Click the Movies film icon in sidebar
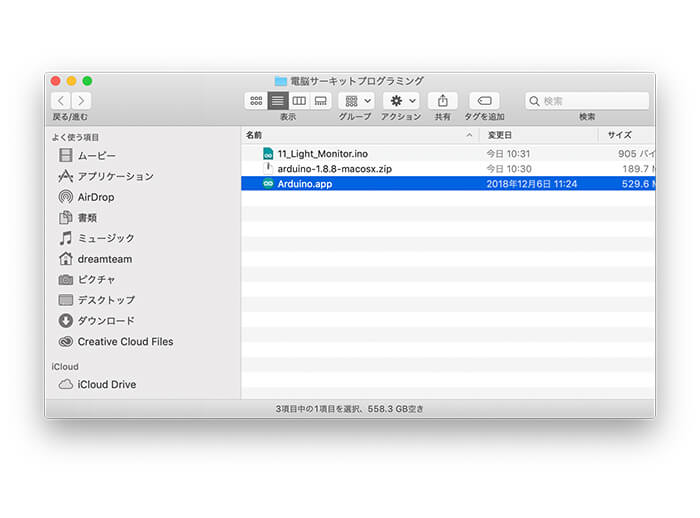Viewport: 700px width, 518px height. pos(66,155)
